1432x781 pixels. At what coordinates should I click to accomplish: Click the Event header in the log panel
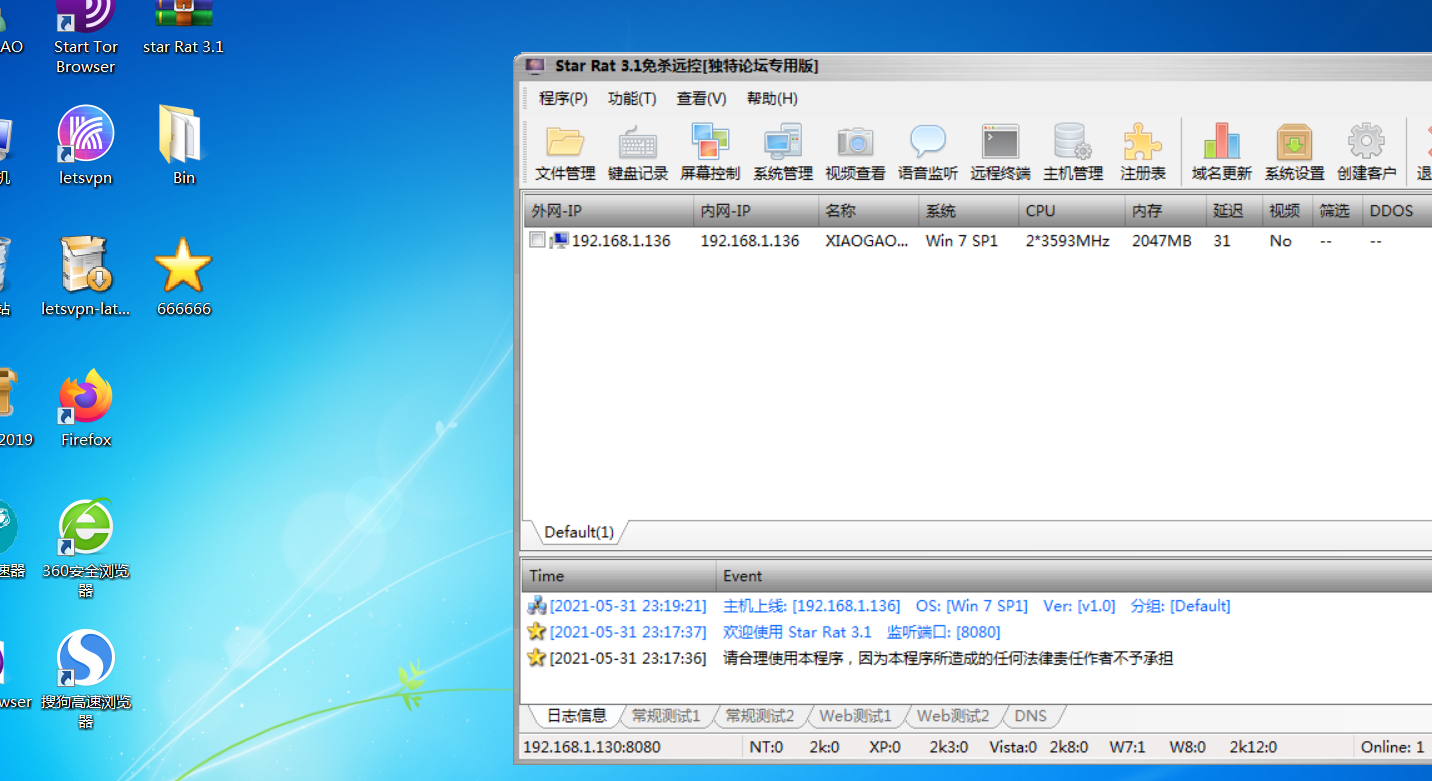(1074, 576)
